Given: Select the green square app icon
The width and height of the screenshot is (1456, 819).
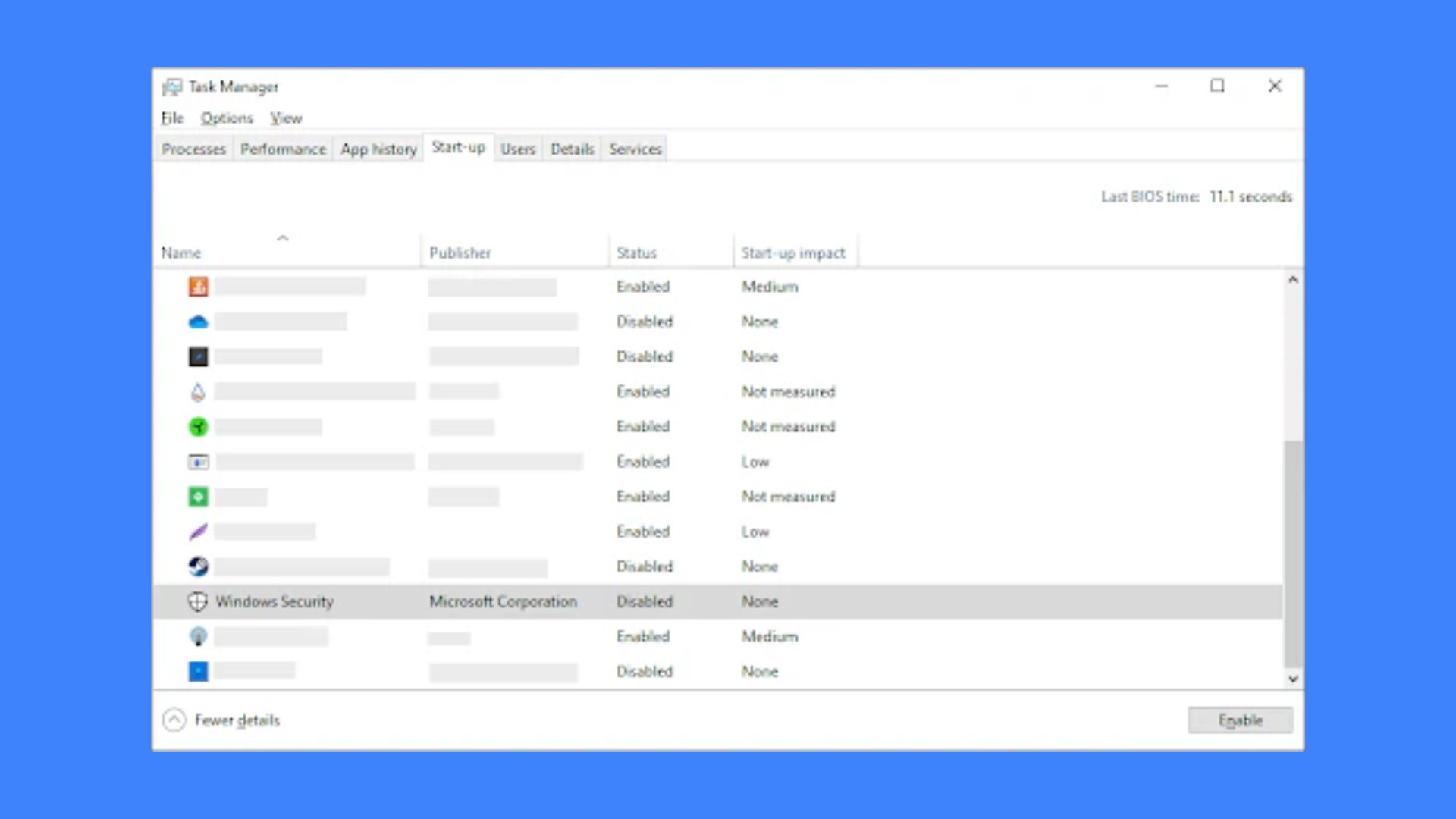Looking at the screenshot, I should (x=198, y=497).
